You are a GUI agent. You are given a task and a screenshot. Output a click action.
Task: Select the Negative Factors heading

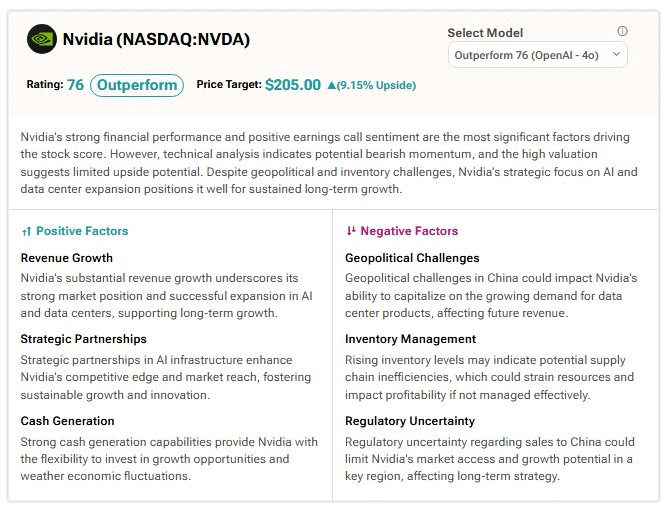click(x=409, y=231)
